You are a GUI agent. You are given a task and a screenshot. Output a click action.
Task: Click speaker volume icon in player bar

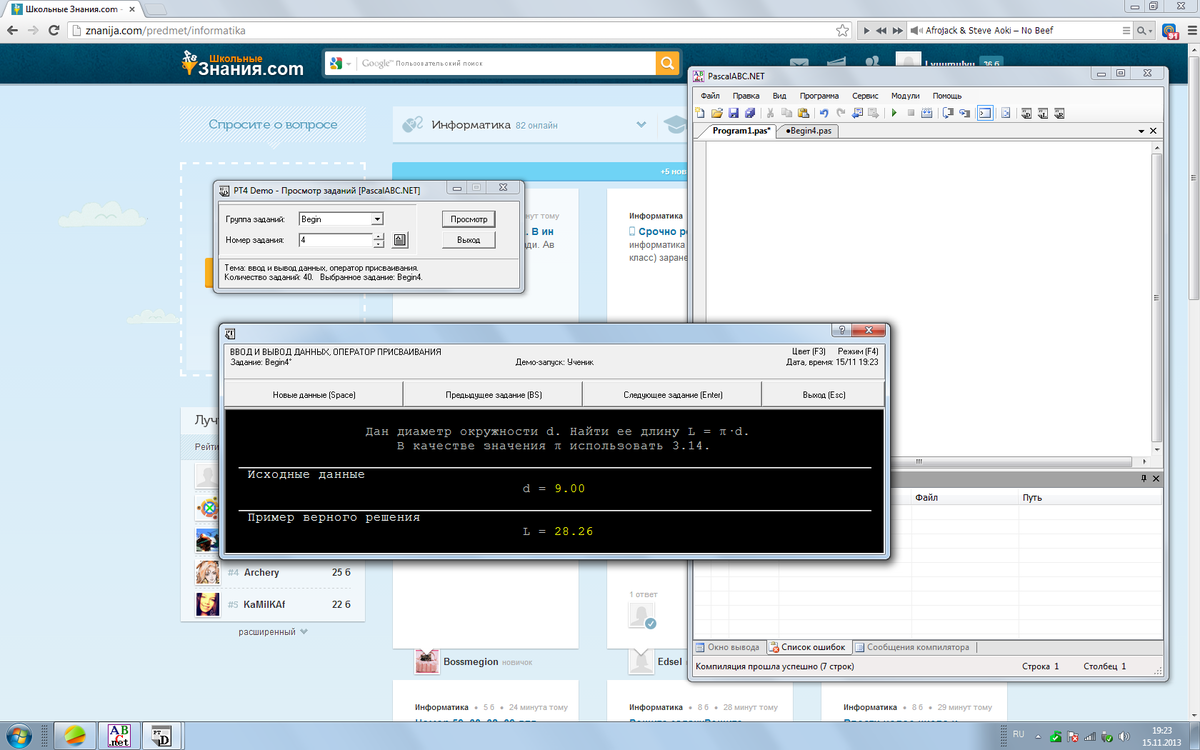[x=915, y=30]
